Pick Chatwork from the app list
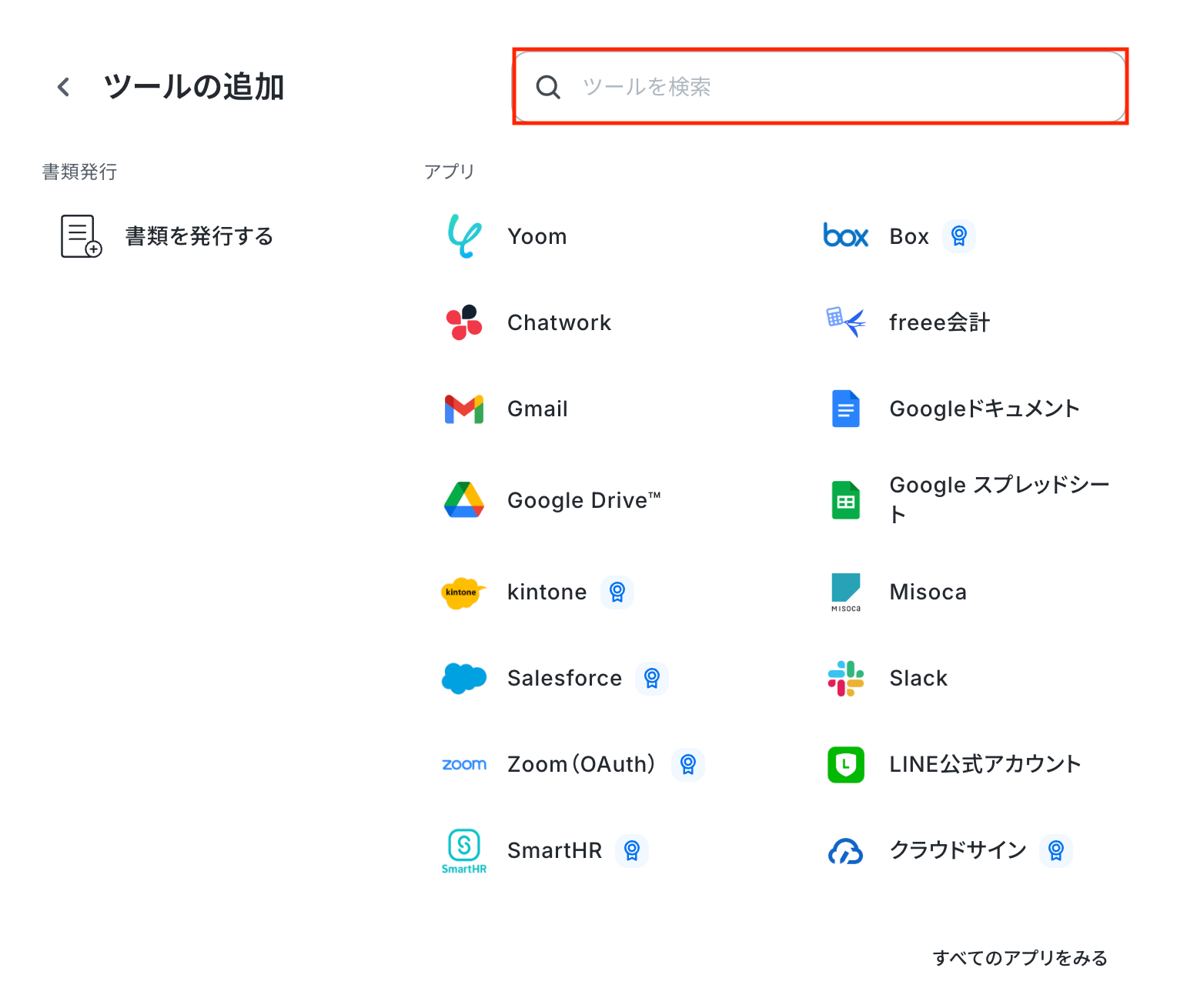This screenshot has width=1187, height=1008. tap(560, 322)
